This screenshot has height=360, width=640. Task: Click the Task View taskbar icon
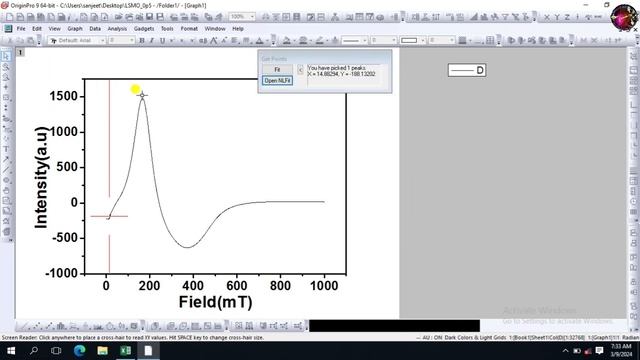pos(56,351)
